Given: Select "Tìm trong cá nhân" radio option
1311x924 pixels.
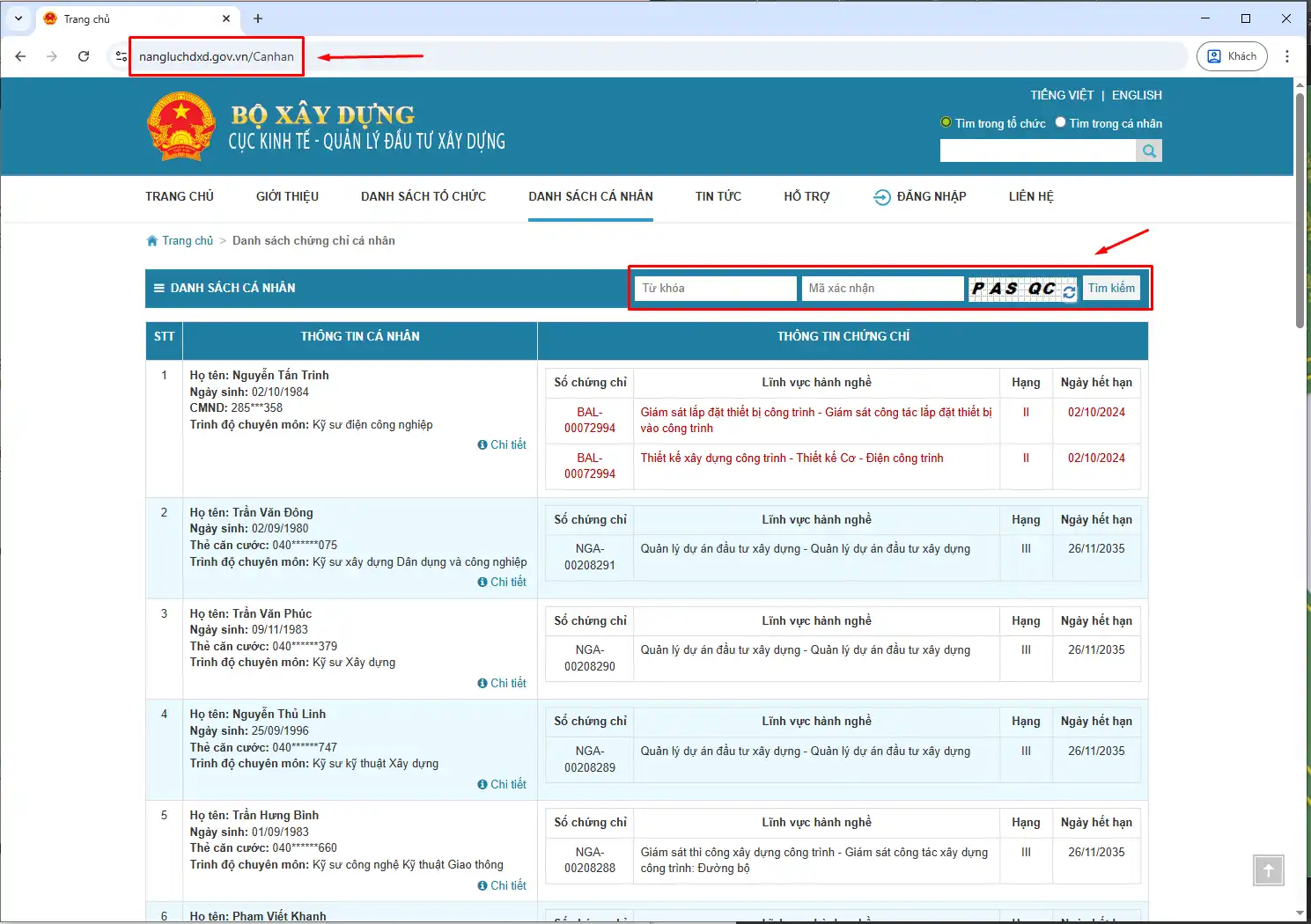Looking at the screenshot, I should click(x=1060, y=123).
